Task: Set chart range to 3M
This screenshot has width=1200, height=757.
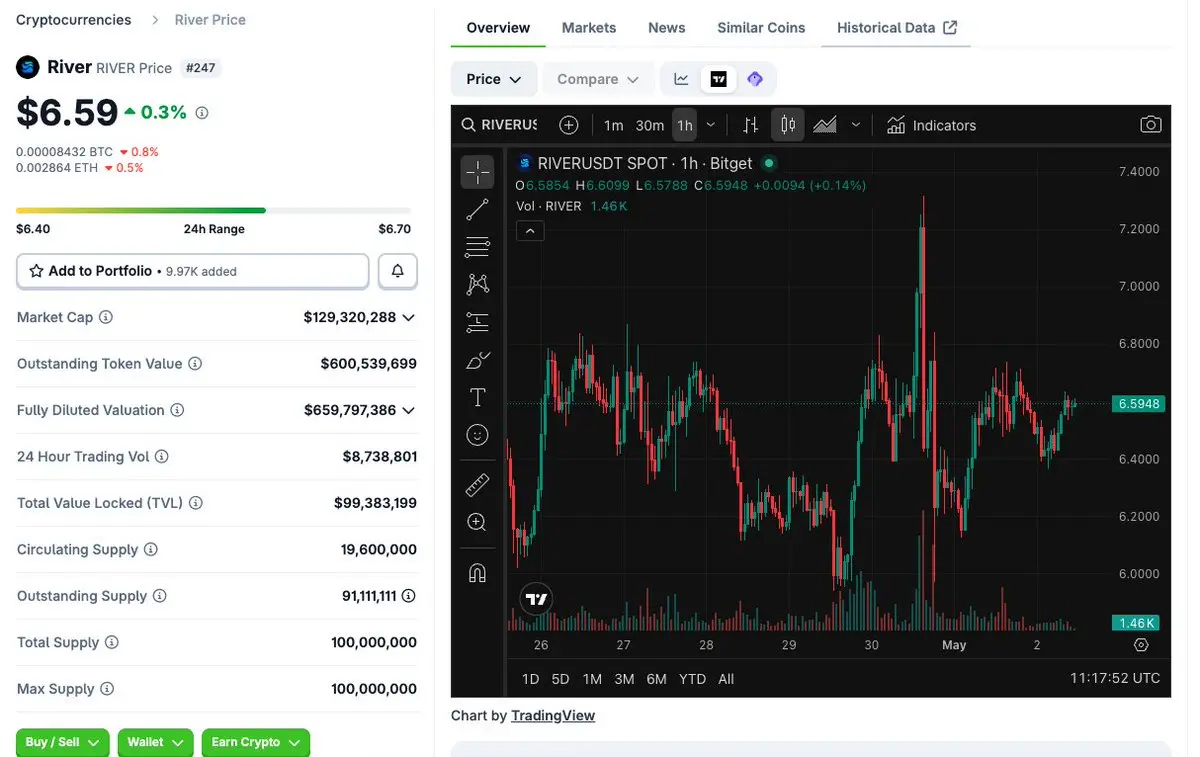Action: (624, 679)
